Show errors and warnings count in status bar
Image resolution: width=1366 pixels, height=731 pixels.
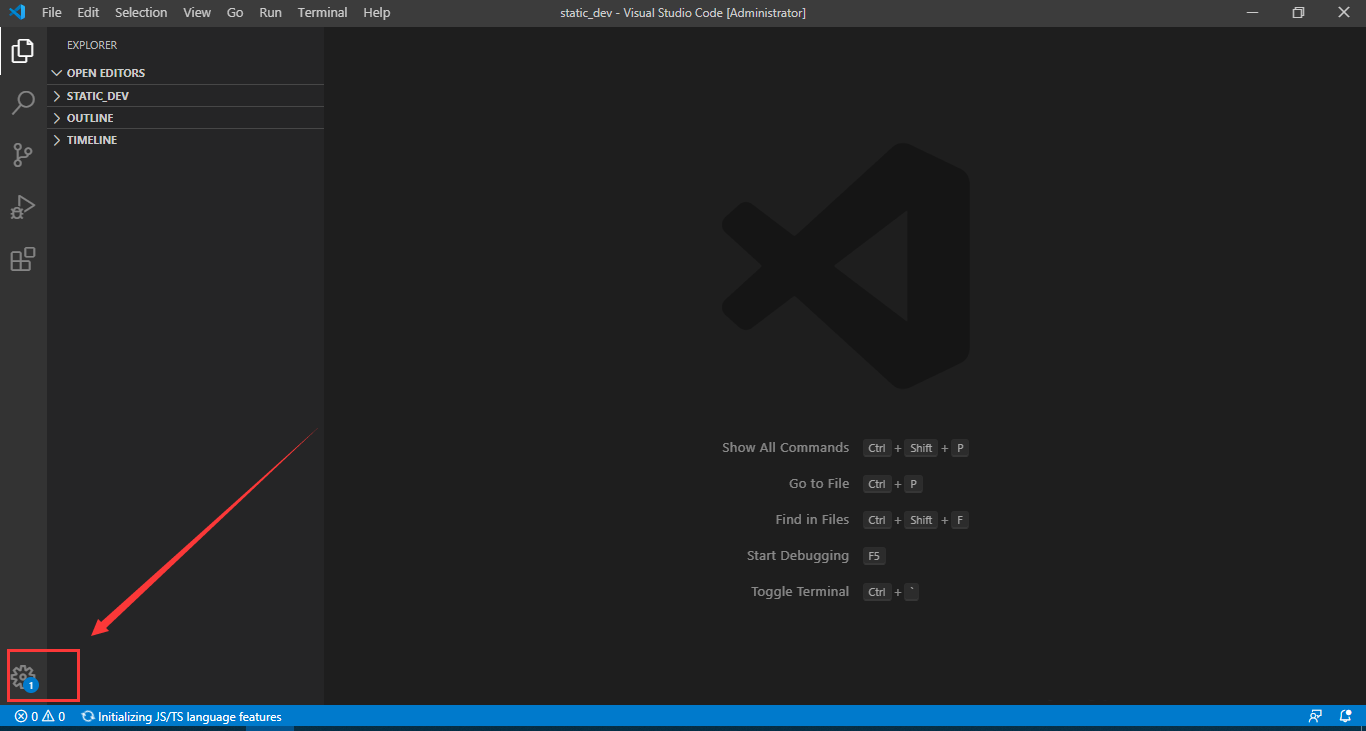coord(40,717)
